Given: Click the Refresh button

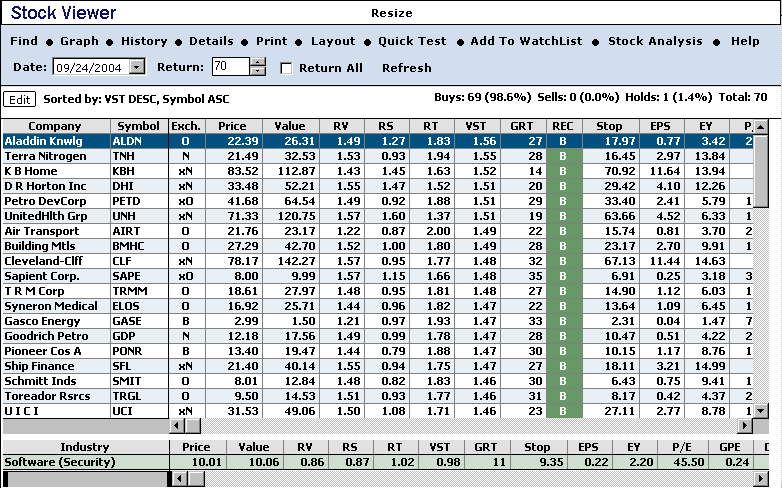Looking at the screenshot, I should pos(406,68).
